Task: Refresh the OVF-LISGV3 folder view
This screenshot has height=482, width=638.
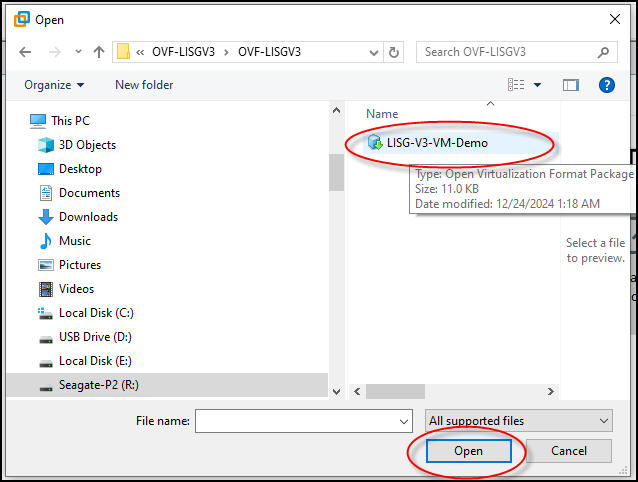Action: point(394,52)
